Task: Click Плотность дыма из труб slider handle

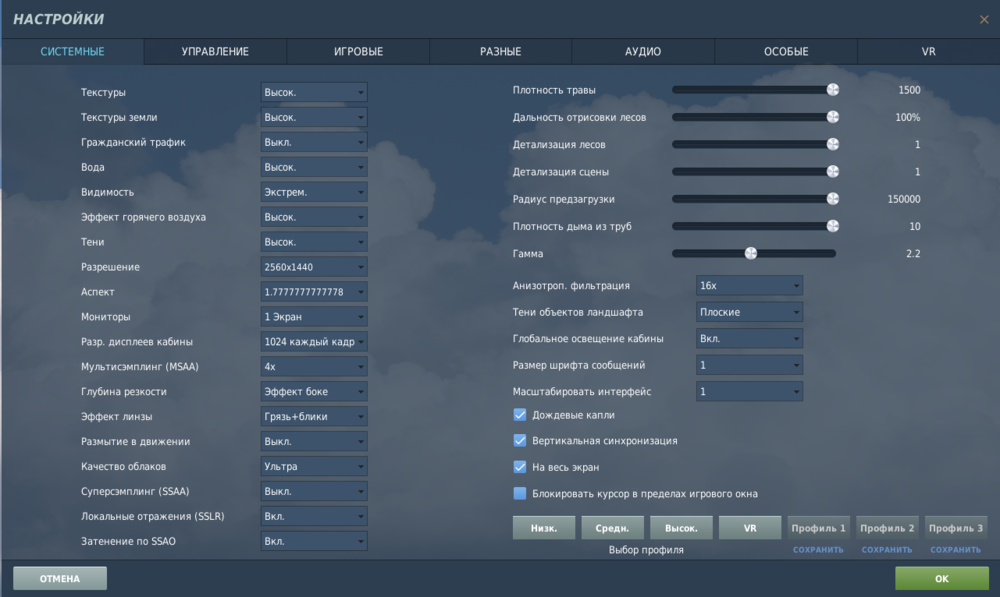Action: coord(833,226)
